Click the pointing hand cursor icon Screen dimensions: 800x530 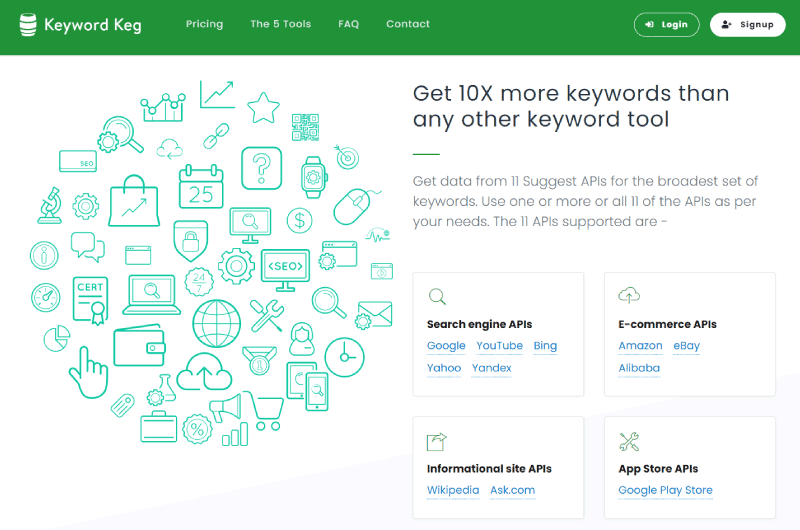(88, 372)
